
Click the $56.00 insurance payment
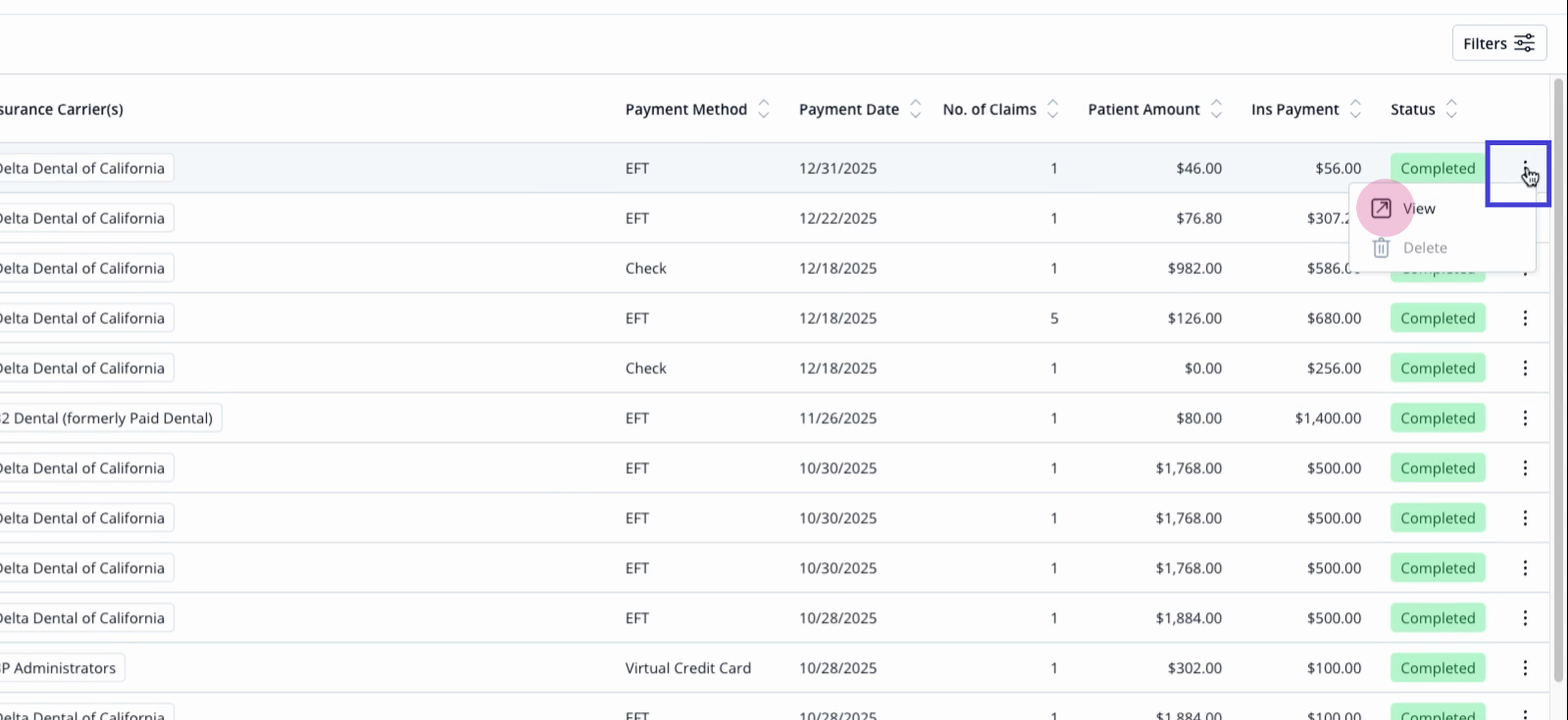coord(1339,169)
